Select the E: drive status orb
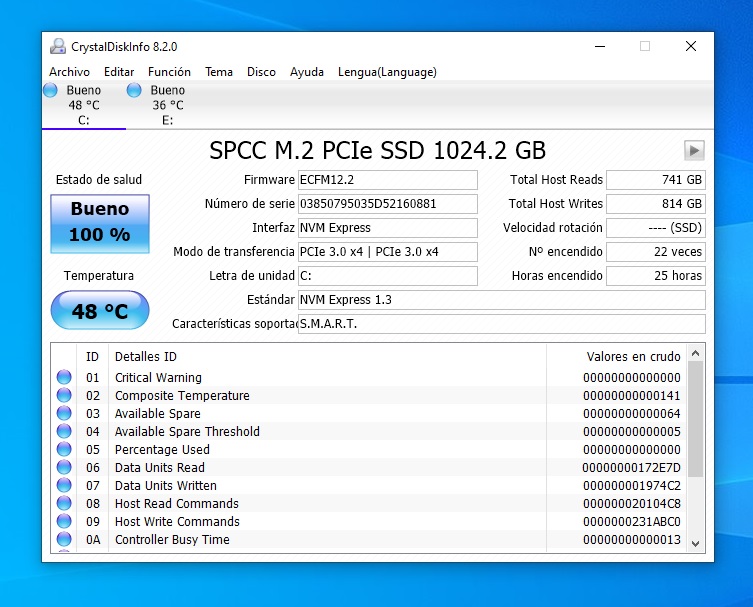753x607 pixels. tap(134, 91)
